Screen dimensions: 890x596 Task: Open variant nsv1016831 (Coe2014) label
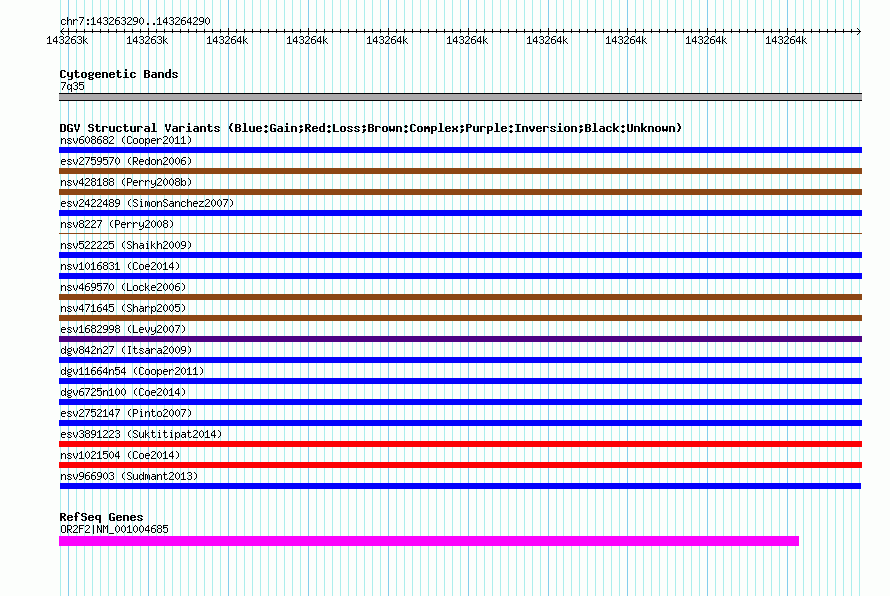coord(120,266)
